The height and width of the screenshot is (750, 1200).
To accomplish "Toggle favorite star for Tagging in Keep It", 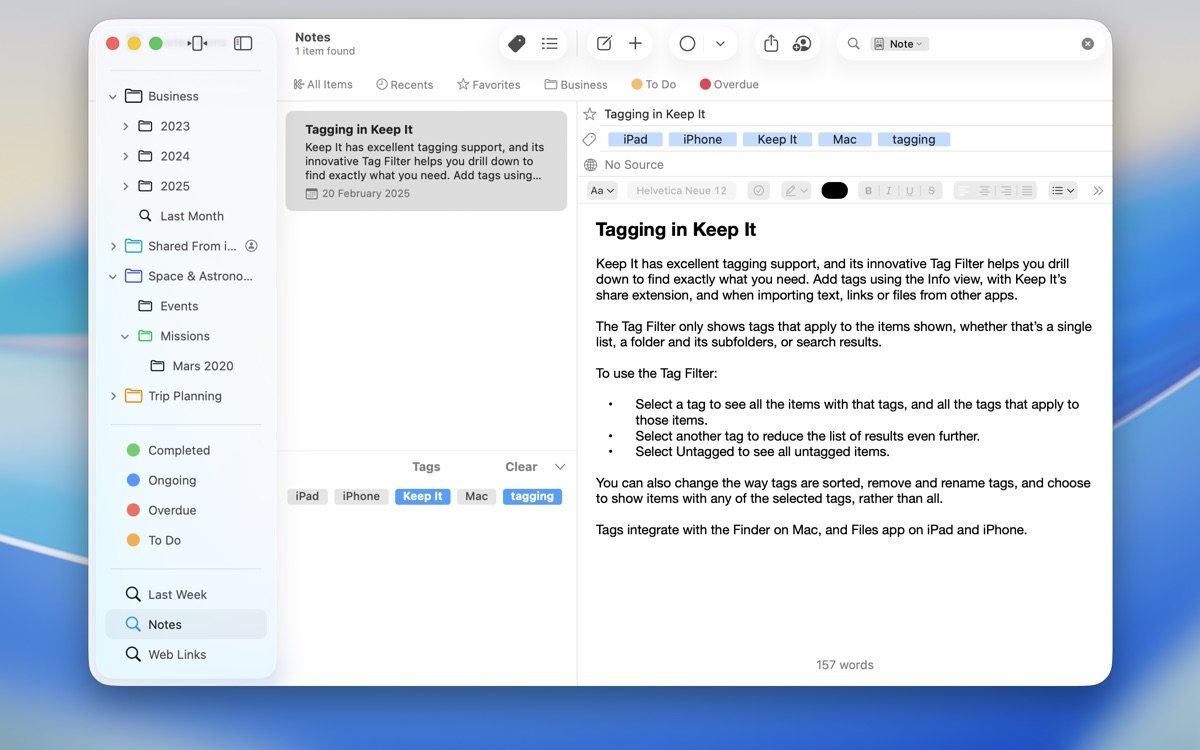I will (x=590, y=114).
